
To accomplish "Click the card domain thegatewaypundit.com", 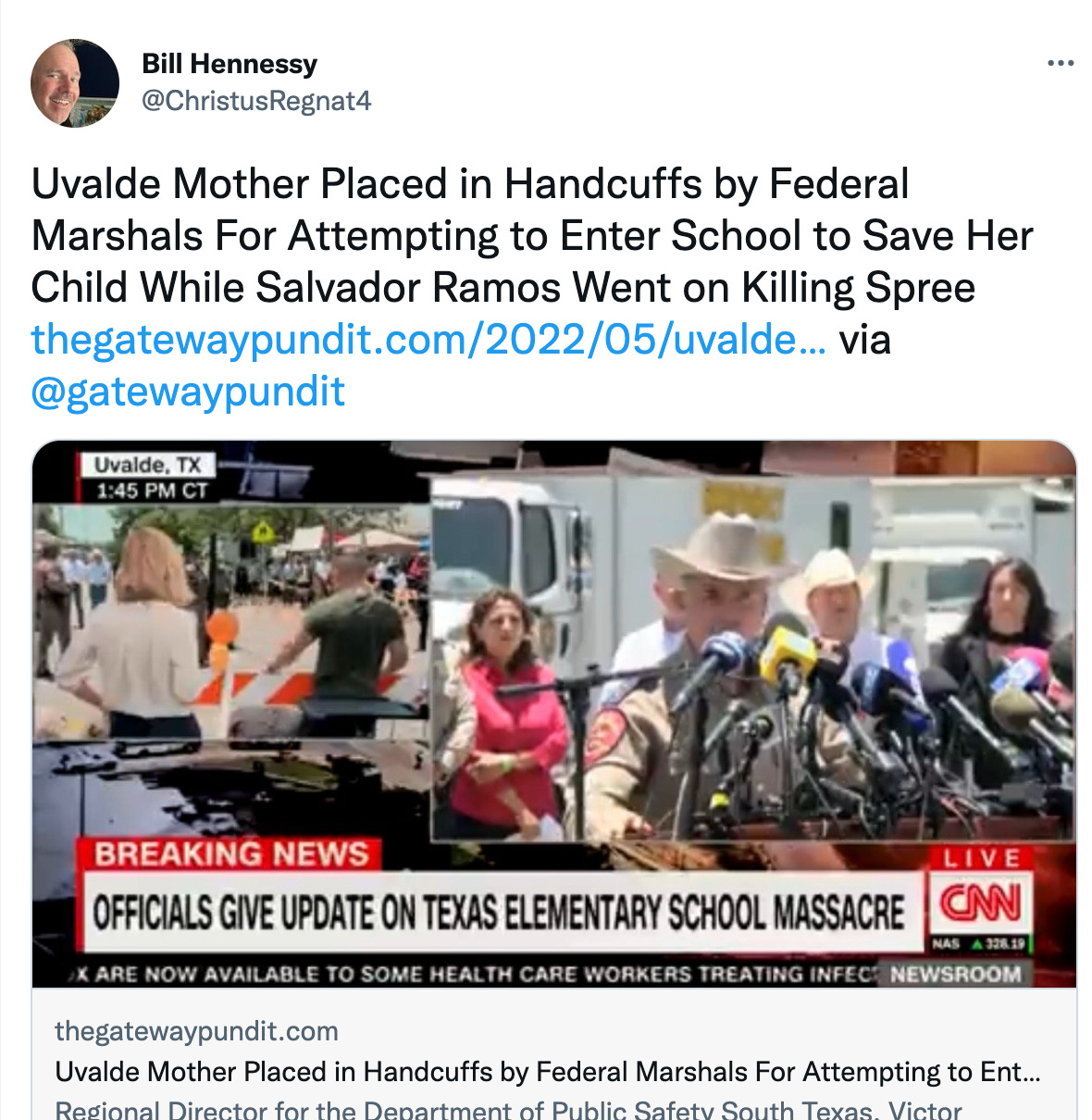I will click(196, 1031).
